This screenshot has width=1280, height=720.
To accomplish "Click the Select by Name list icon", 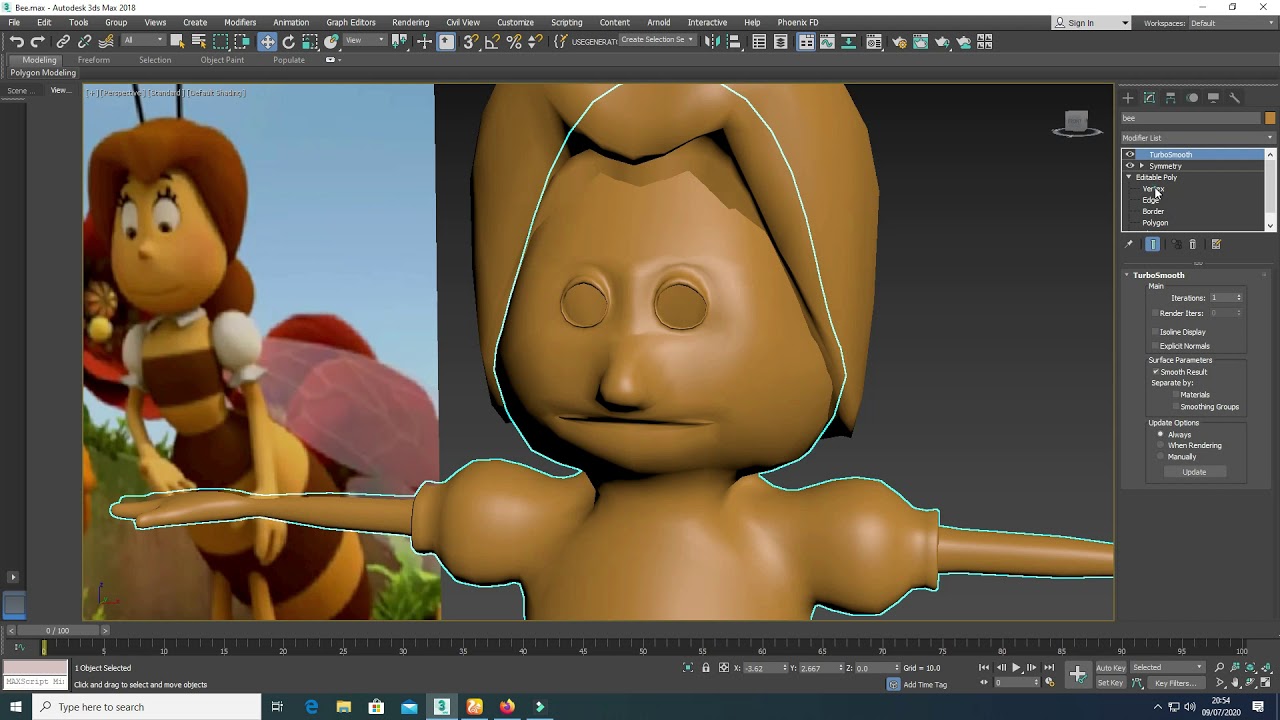I will [199, 41].
